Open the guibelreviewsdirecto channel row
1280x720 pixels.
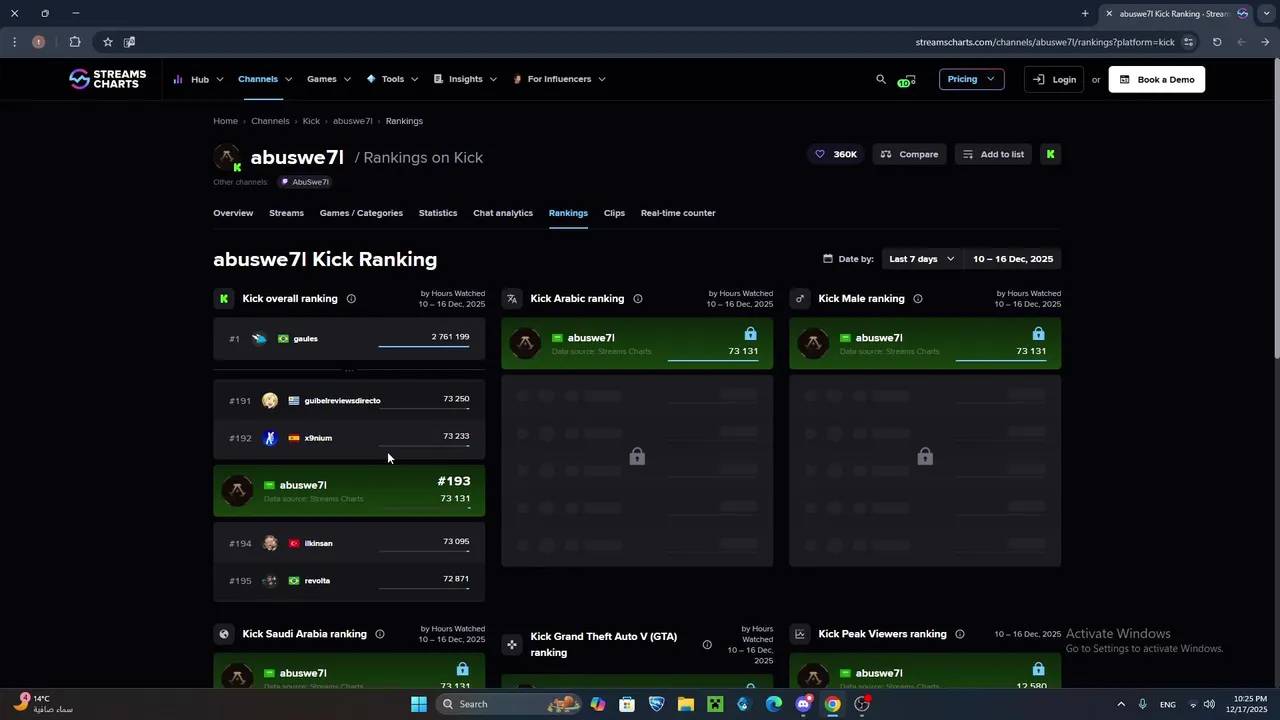click(349, 400)
